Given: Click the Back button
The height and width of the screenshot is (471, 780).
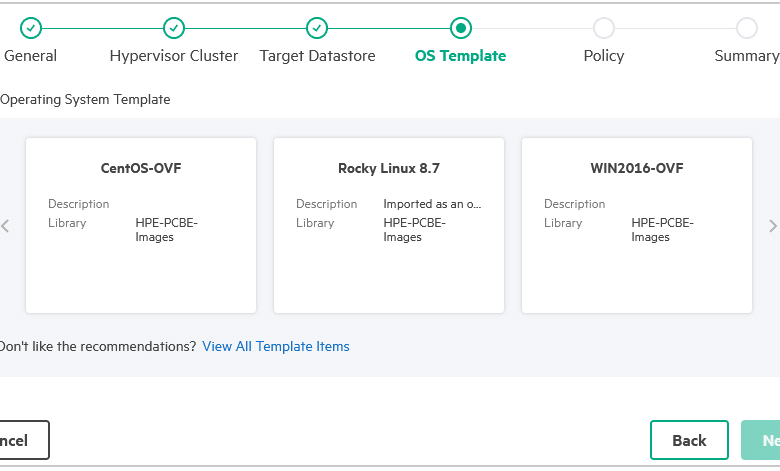Looking at the screenshot, I should pos(689,440).
